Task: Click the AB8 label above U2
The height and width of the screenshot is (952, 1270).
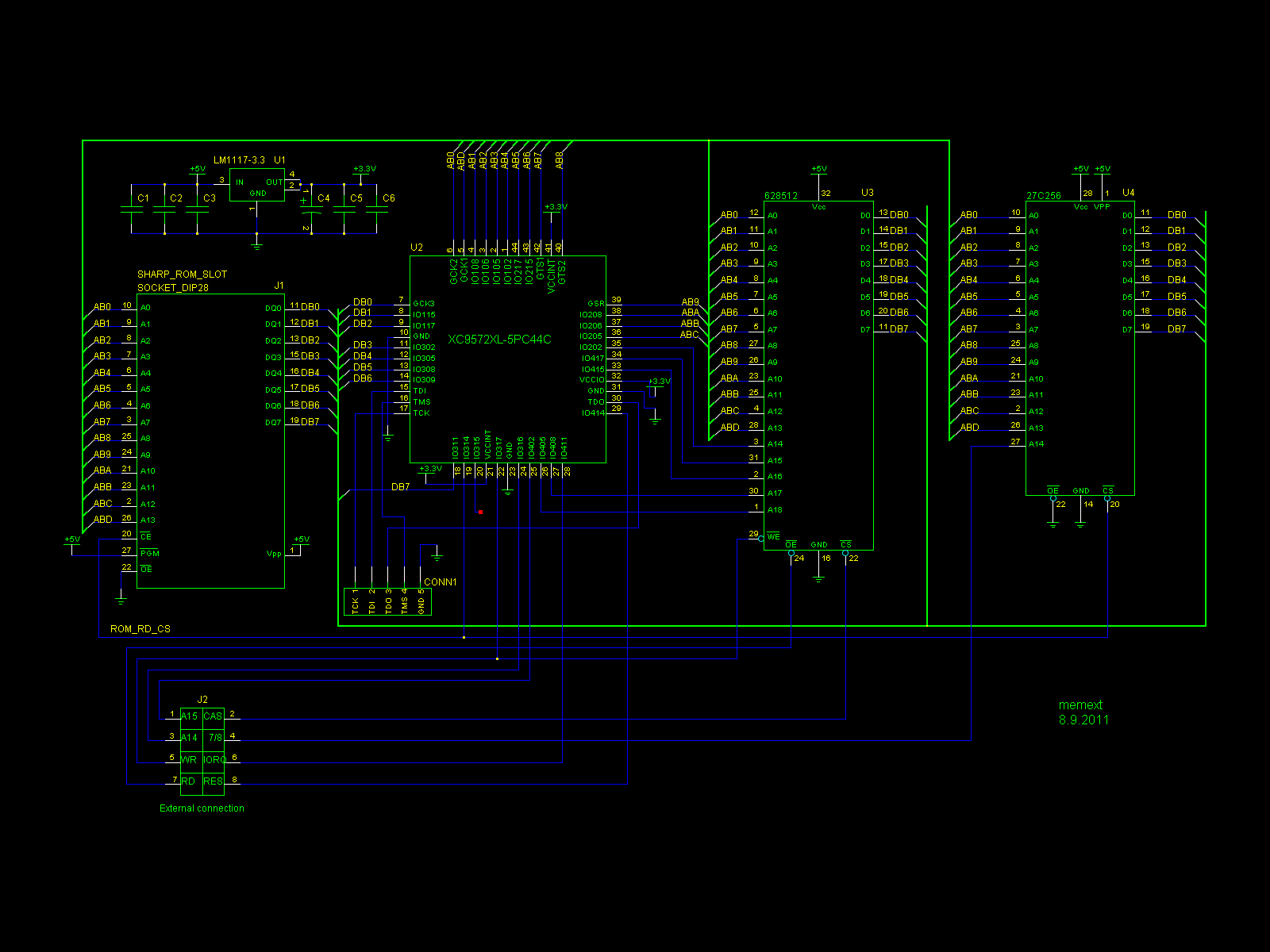Action: point(560,160)
